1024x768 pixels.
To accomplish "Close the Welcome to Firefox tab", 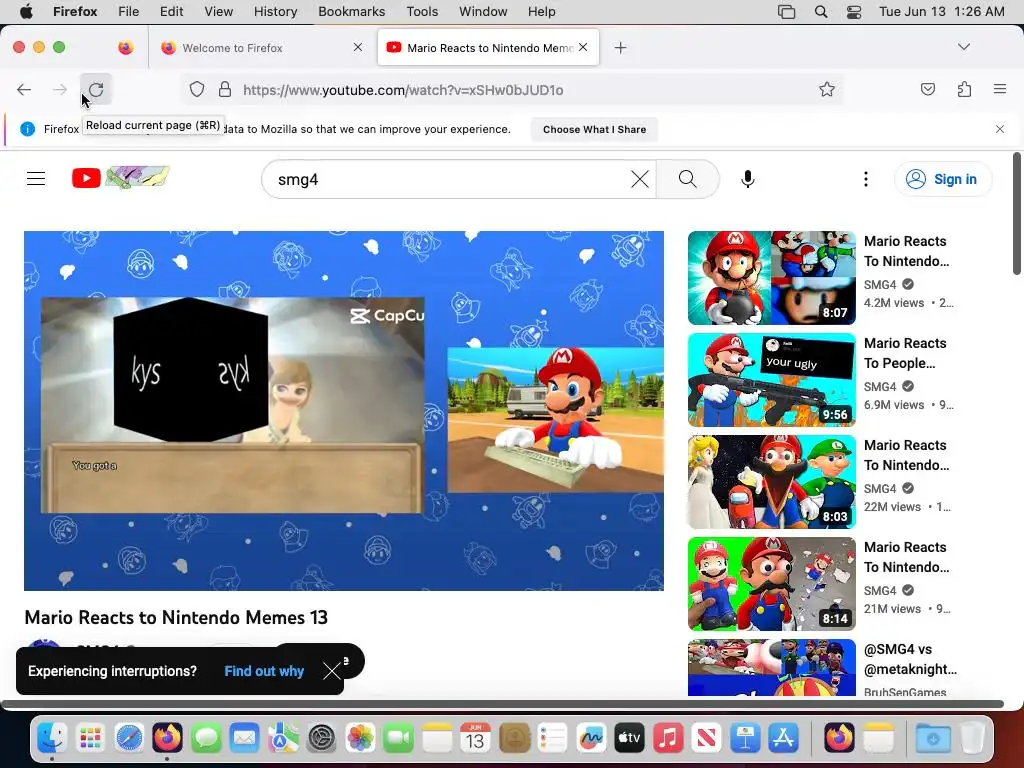I will pos(358,47).
